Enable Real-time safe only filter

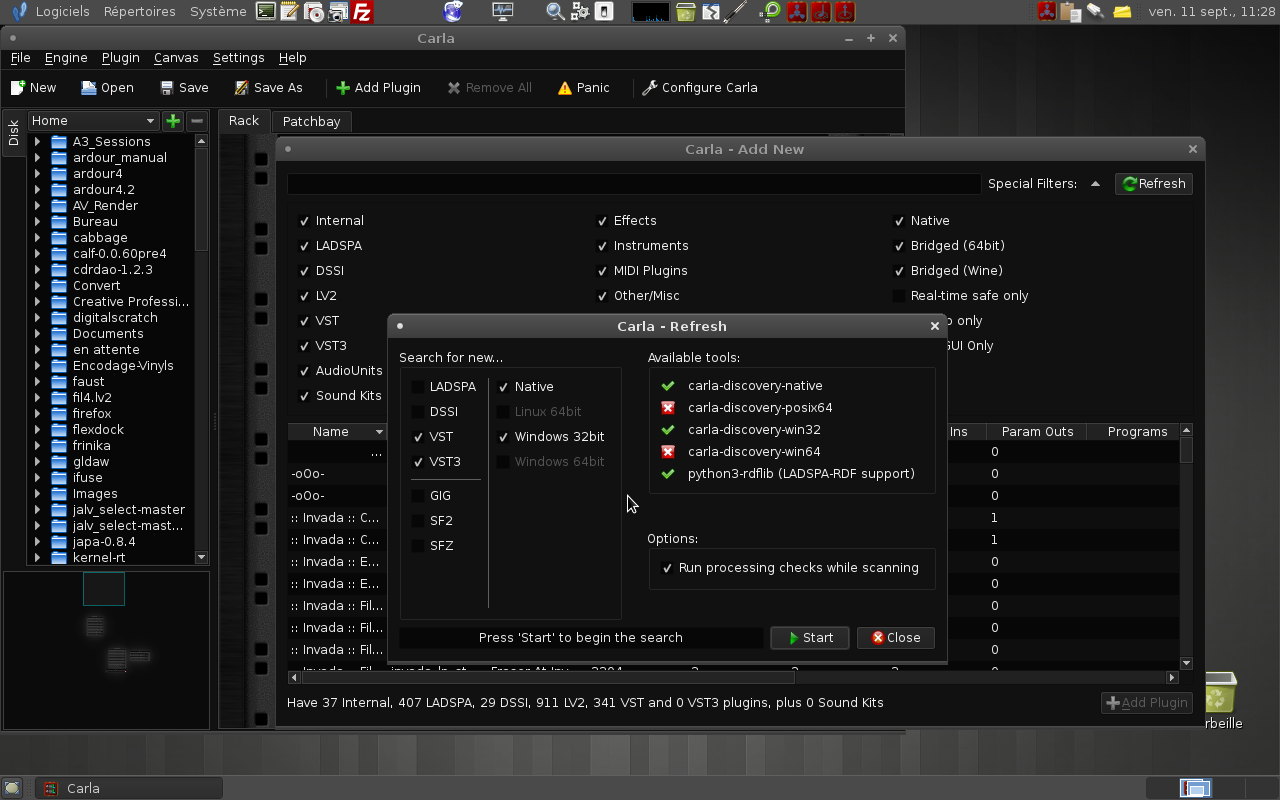899,296
